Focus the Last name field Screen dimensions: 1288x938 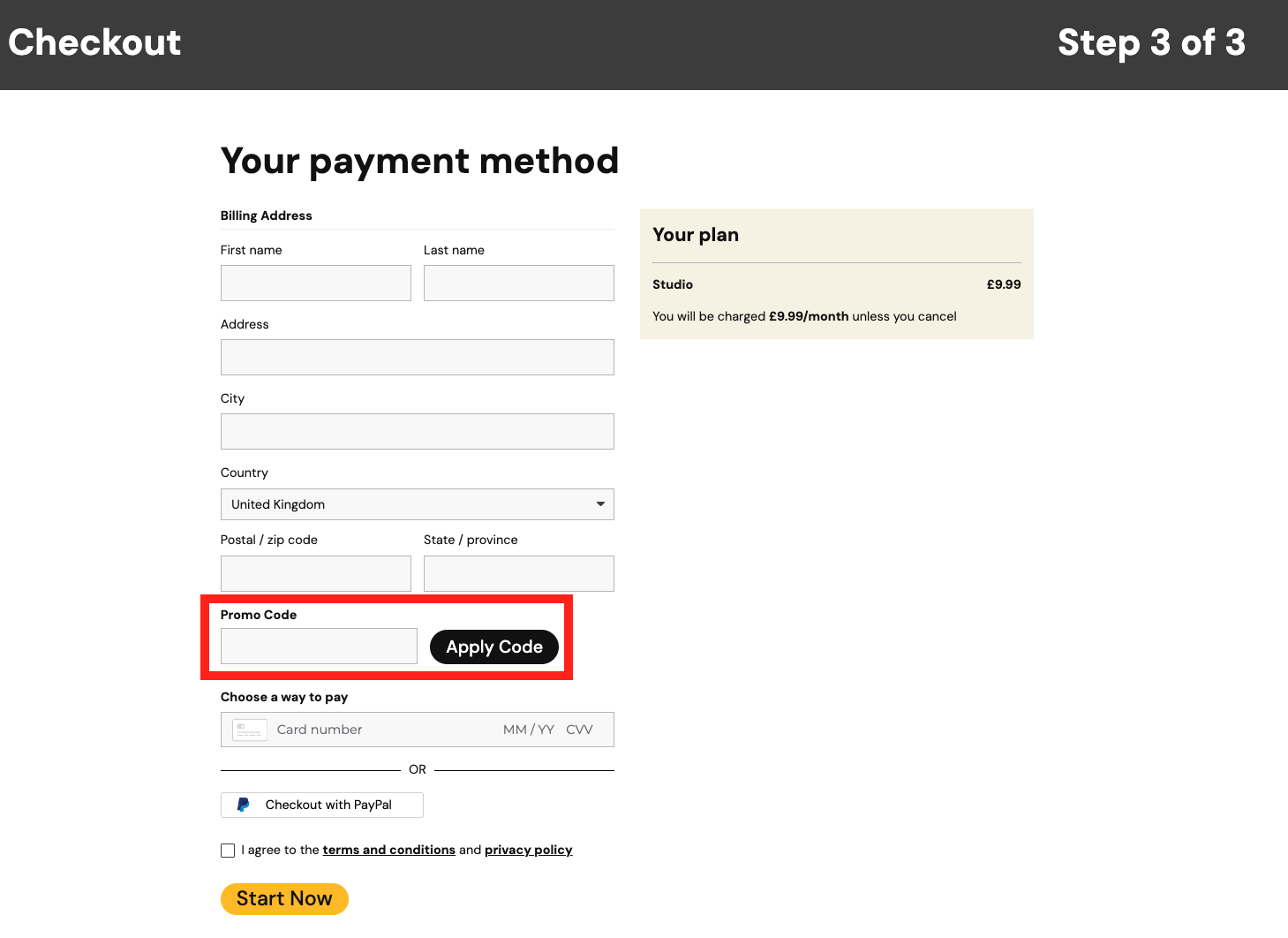click(x=519, y=284)
